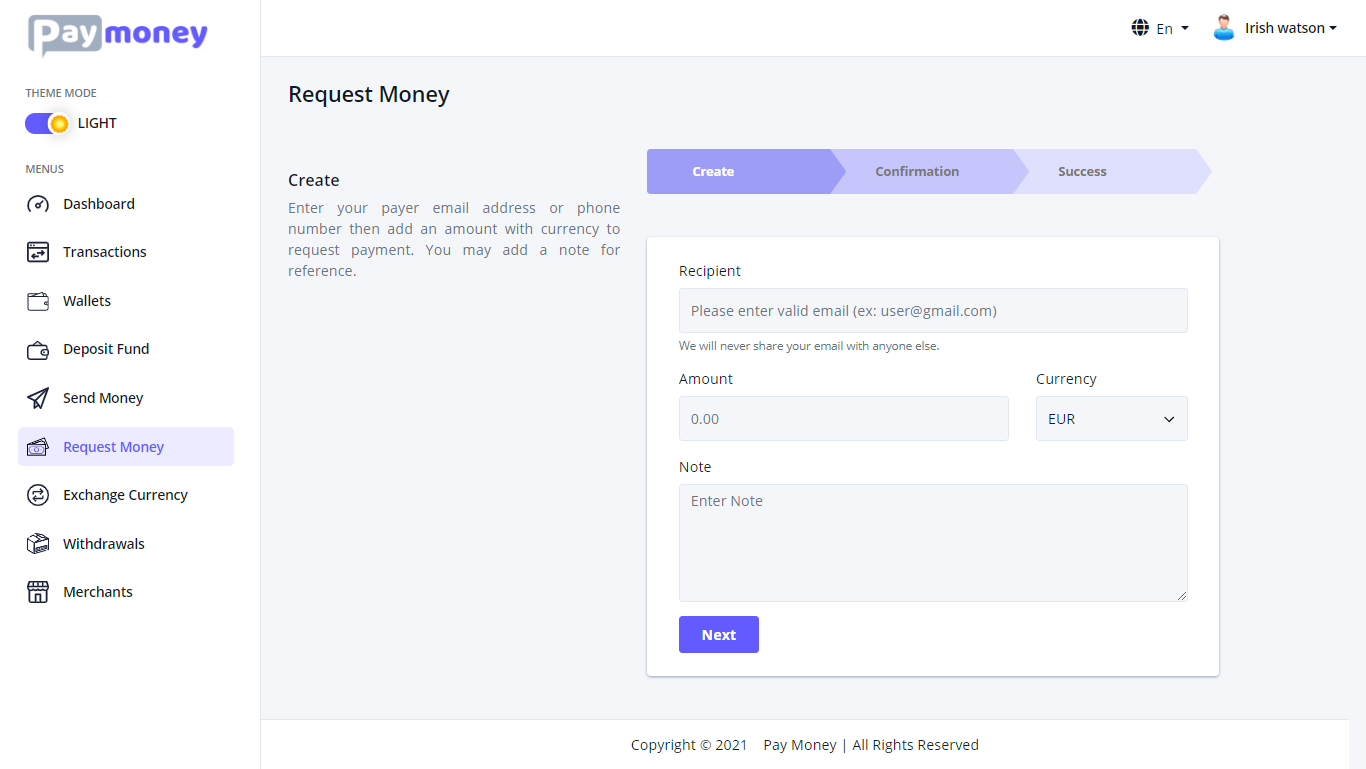Open the Currency dropdown showing EUR
Screen dimensions: 1366x769
click(1111, 418)
